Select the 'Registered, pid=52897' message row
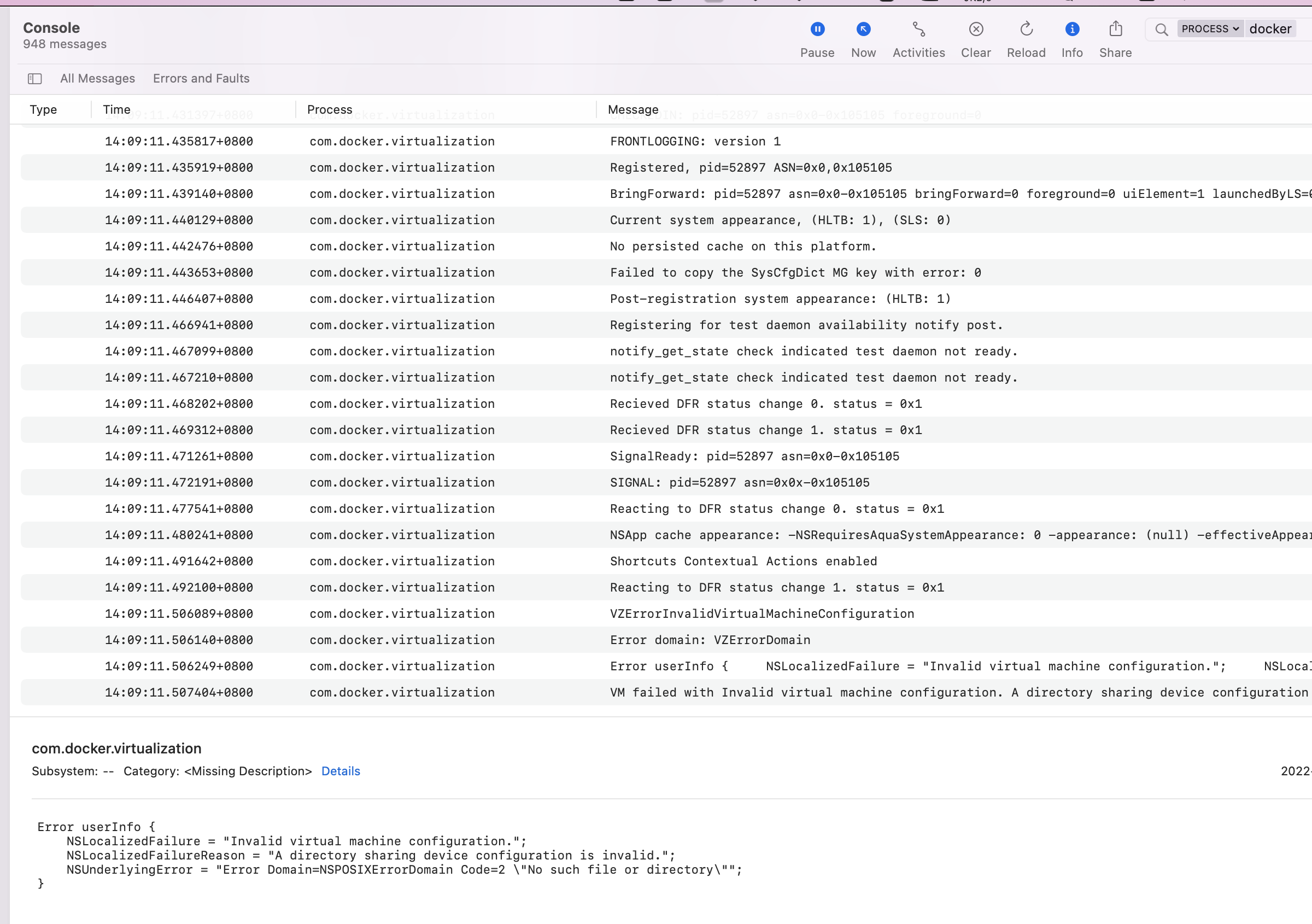 tap(666, 167)
